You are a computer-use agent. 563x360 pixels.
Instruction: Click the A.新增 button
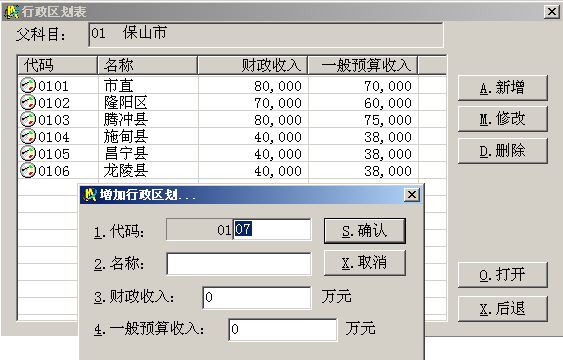click(x=503, y=88)
